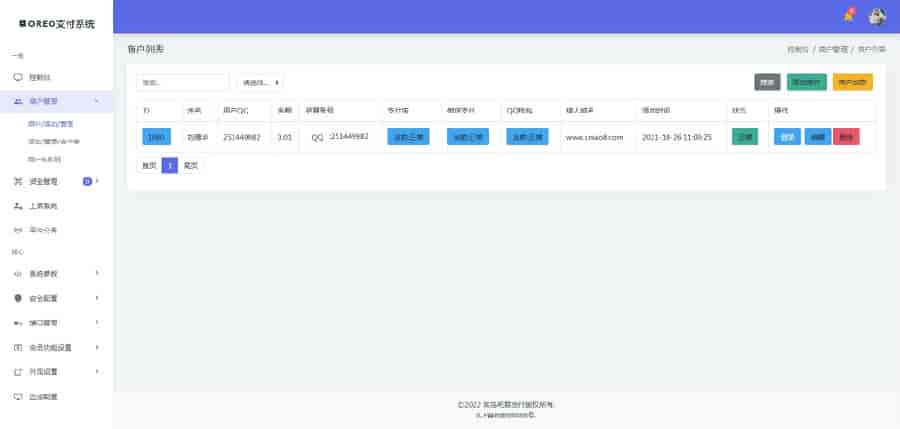900x429 pixels.
Task: Collapse the merchant management sidebar section
Action: click(x=96, y=101)
